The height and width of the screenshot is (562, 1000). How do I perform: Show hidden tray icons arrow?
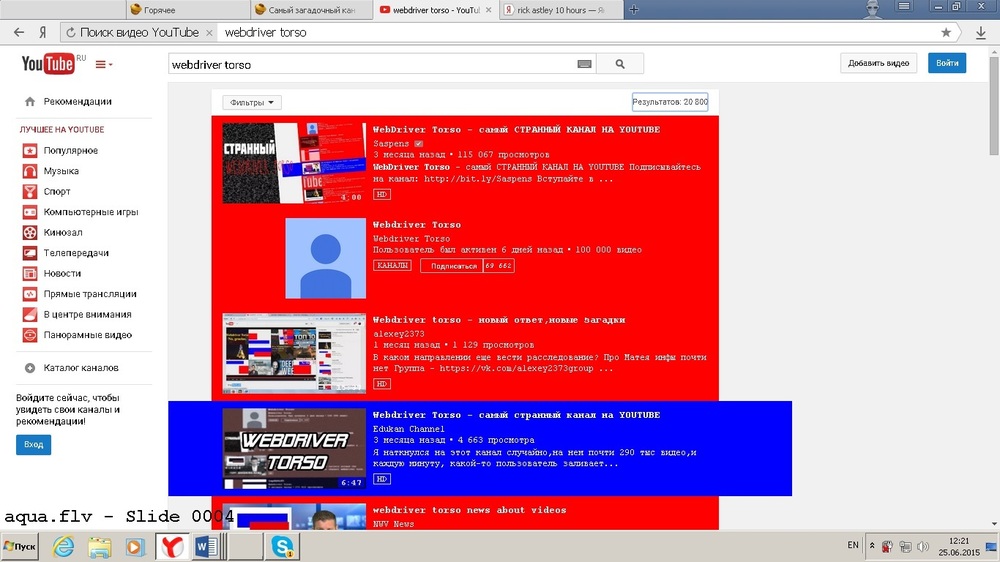[872, 546]
